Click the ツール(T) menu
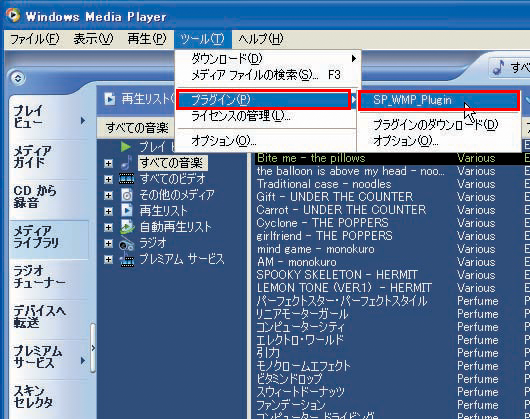The width and height of the screenshot is (530, 419). [x=202, y=39]
